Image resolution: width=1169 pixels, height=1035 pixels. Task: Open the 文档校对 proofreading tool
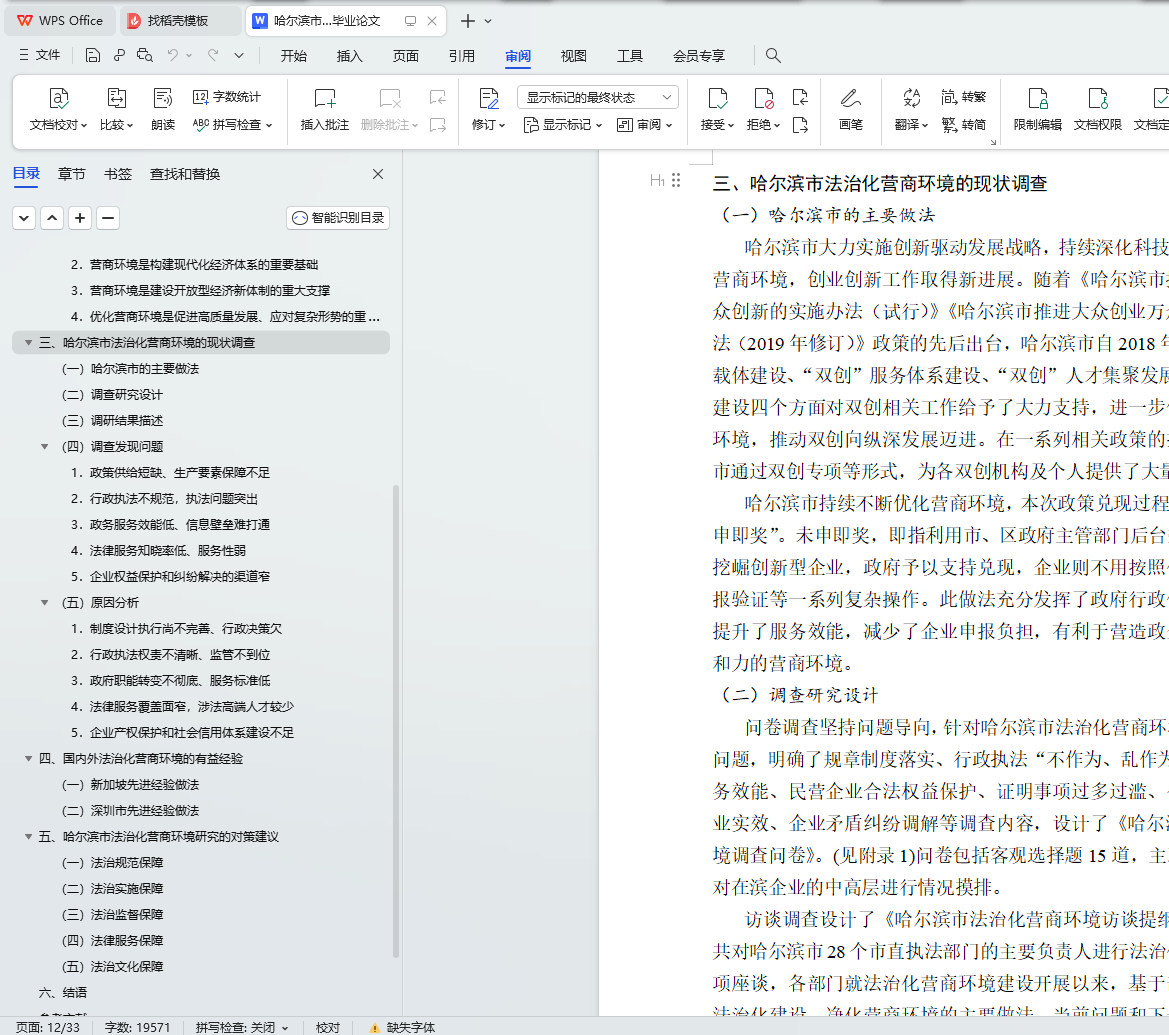[x=58, y=110]
